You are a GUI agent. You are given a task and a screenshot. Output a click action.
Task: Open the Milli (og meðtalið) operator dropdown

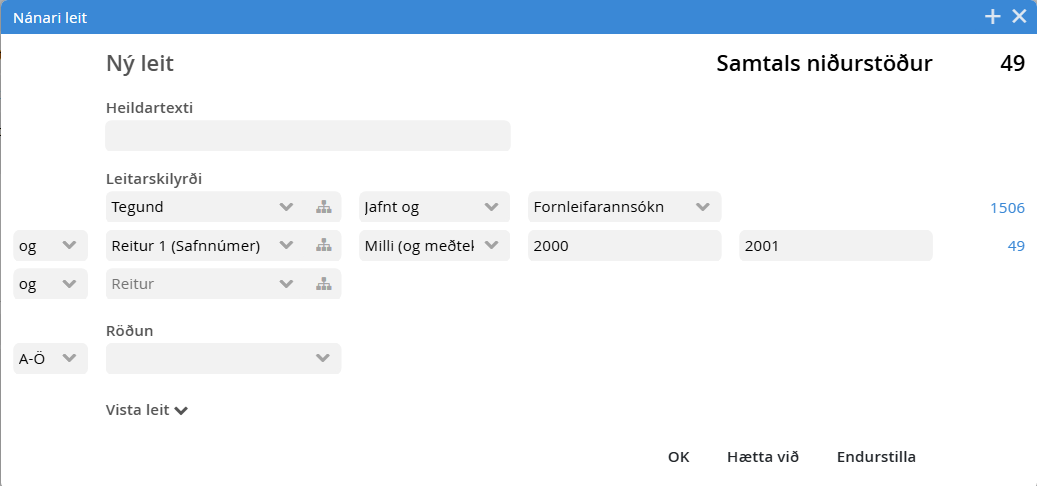(x=491, y=246)
